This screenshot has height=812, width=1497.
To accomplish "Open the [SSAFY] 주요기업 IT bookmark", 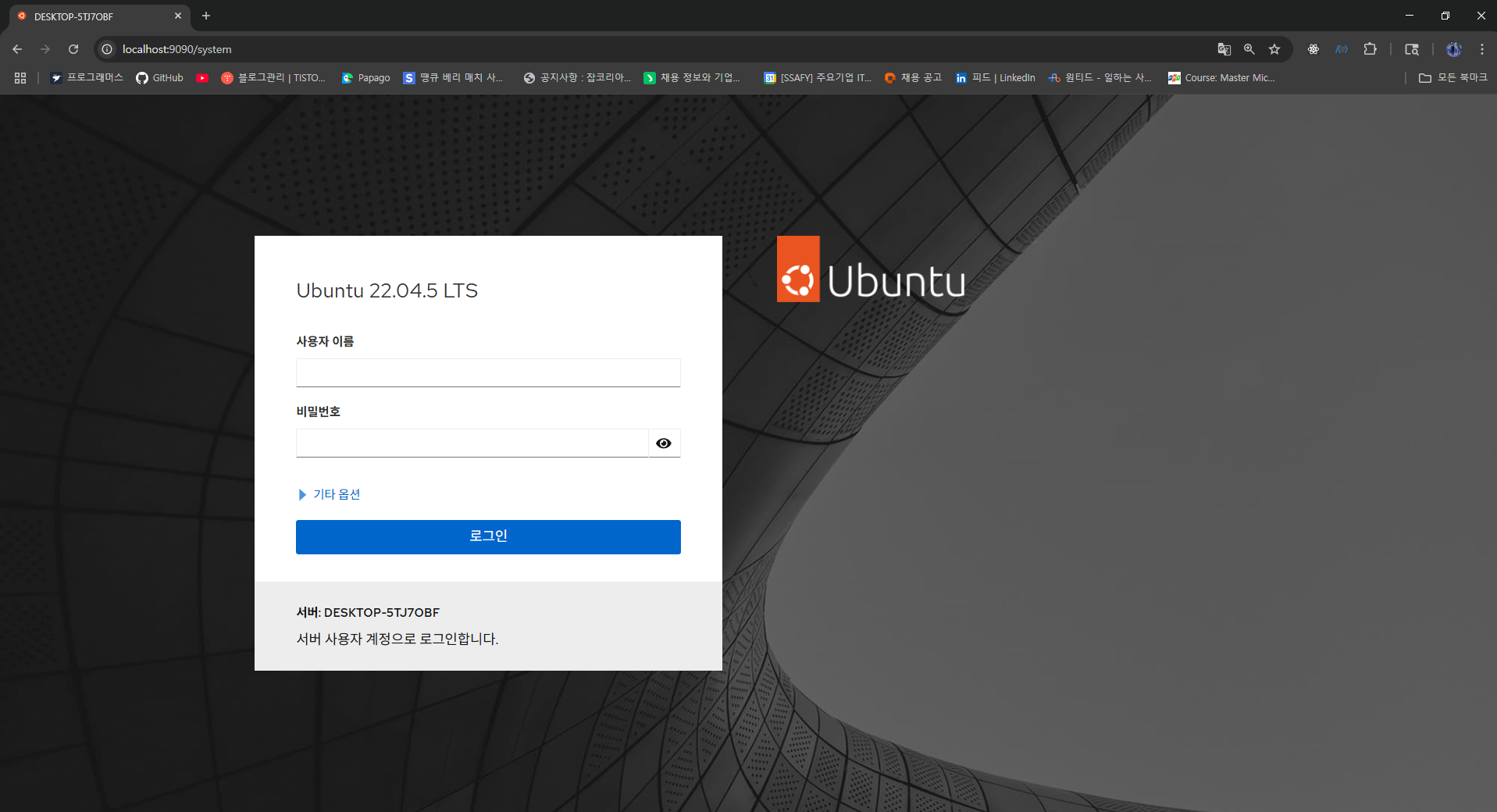I will coord(818,78).
